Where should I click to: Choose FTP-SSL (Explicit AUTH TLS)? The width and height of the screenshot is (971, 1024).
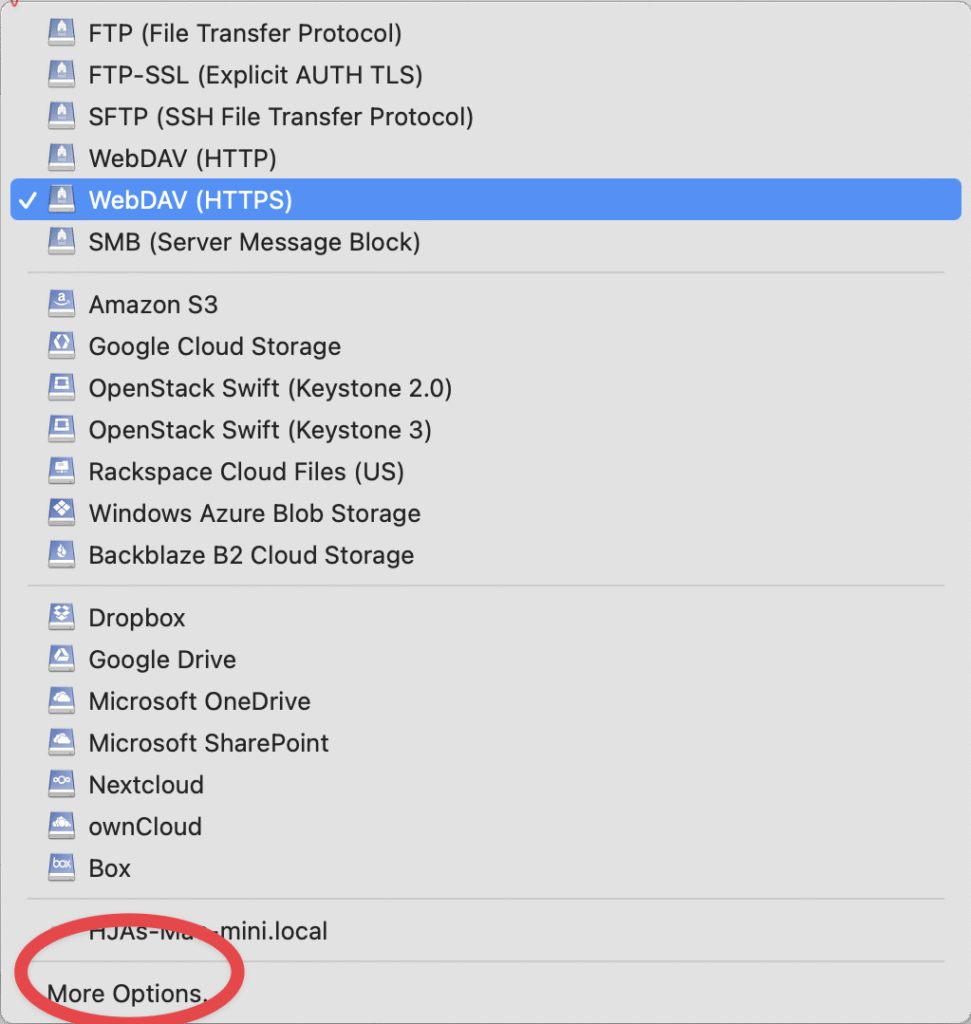click(x=486, y=75)
